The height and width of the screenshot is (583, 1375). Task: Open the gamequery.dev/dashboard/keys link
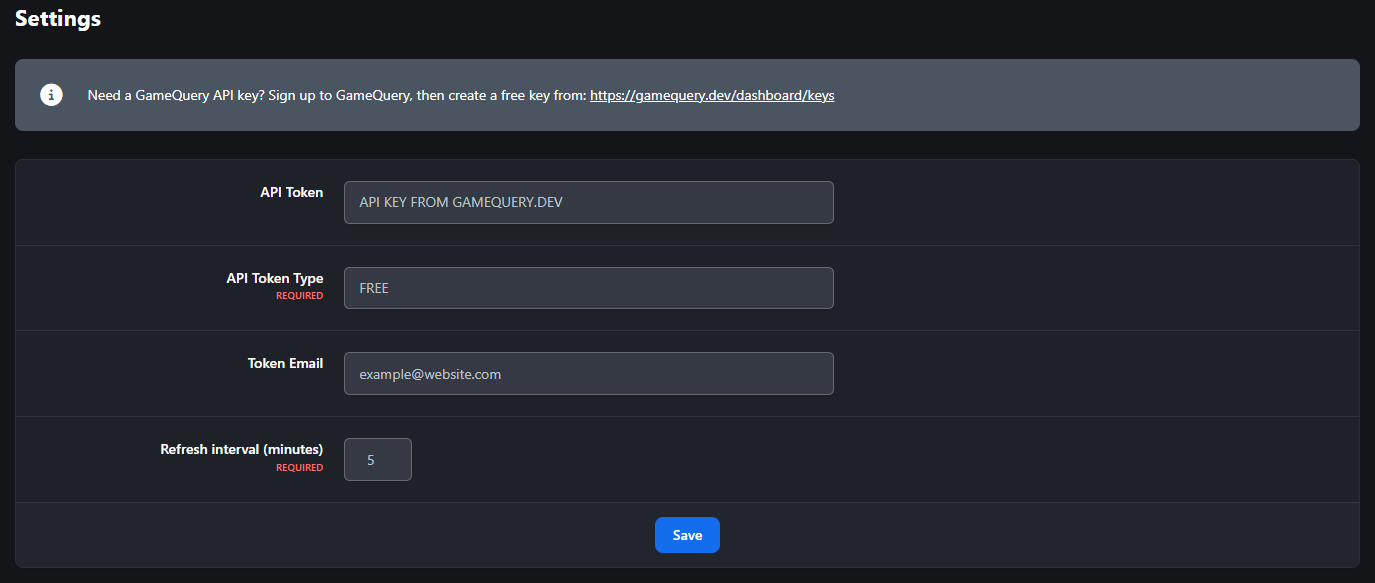click(712, 96)
